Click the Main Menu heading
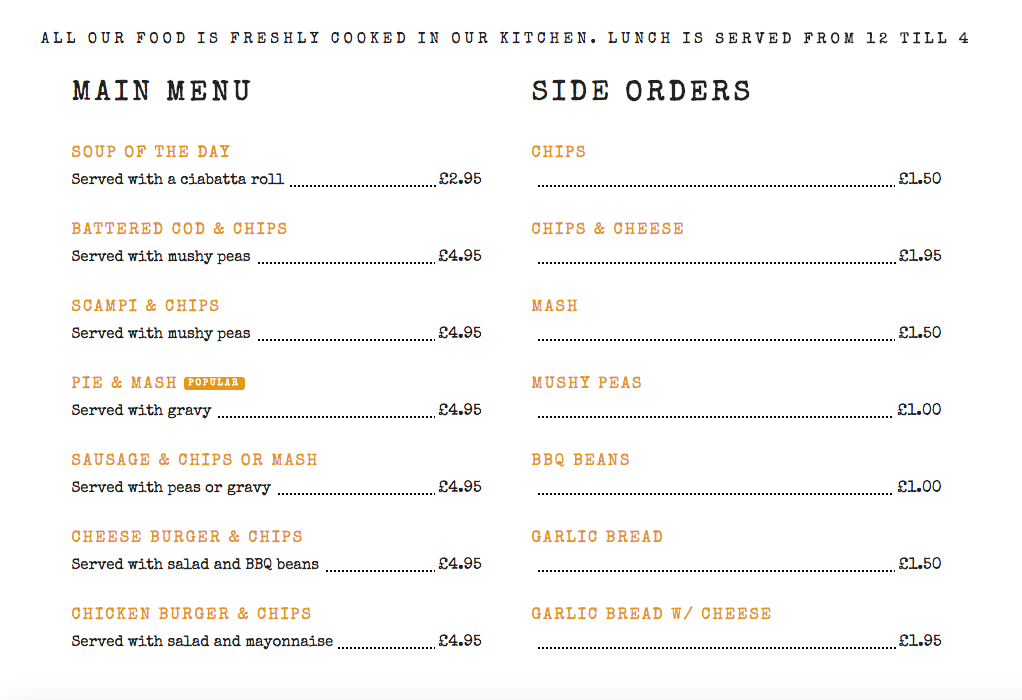The image size is (1022, 700). (161, 91)
